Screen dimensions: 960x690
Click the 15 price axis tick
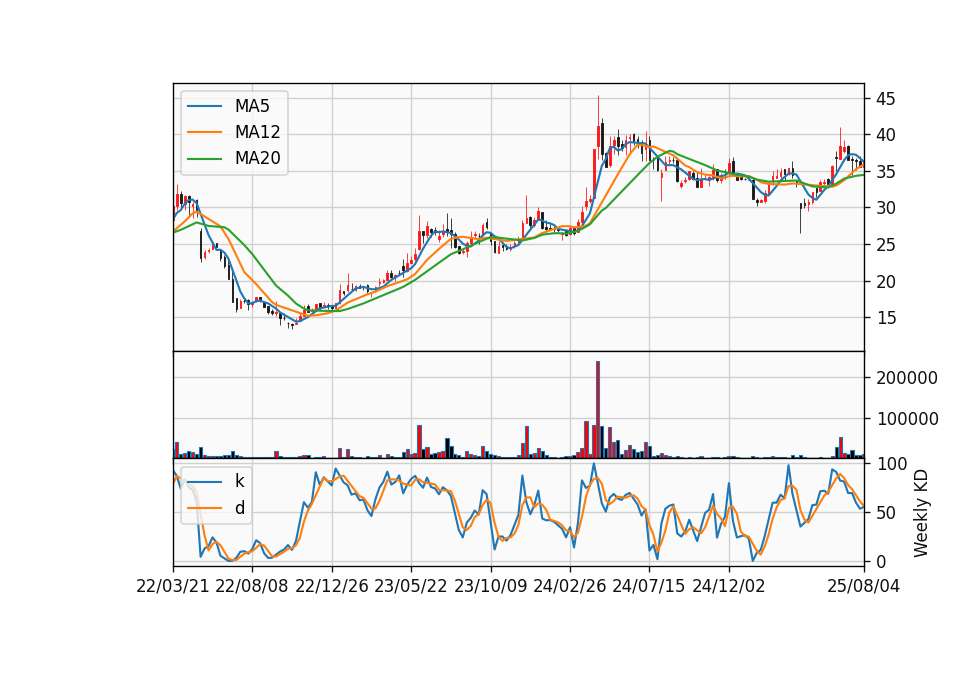pos(885,318)
